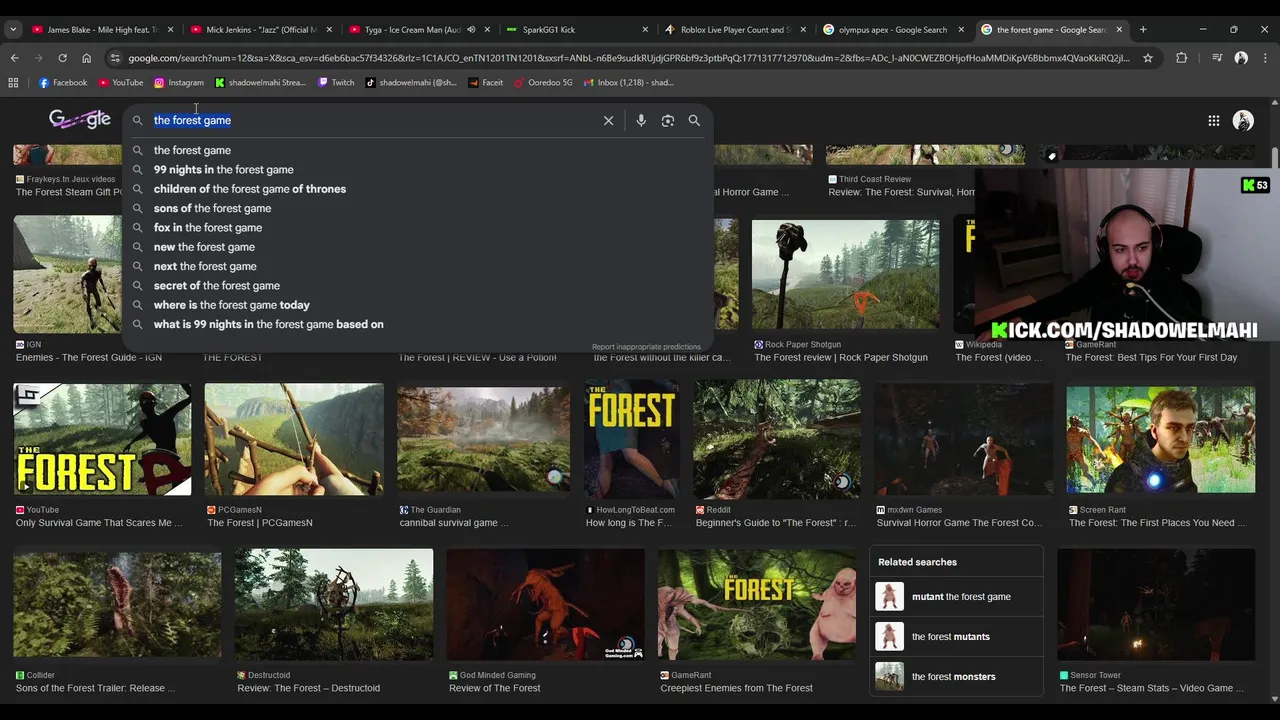The height and width of the screenshot is (720, 1280).
Task: Open The Guardian cannibal survival game image
Action: click(483, 440)
